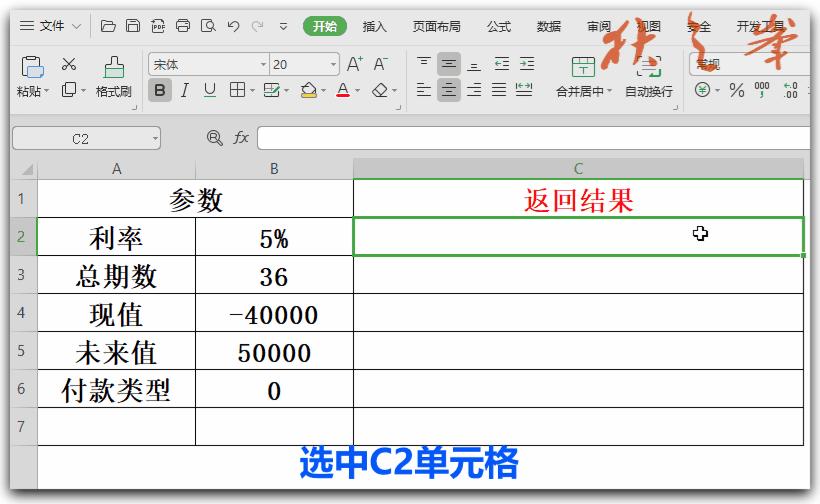The height and width of the screenshot is (504, 820).
Task: Expand the fill color dropdown arrow
Action: (x=324, y=91)
